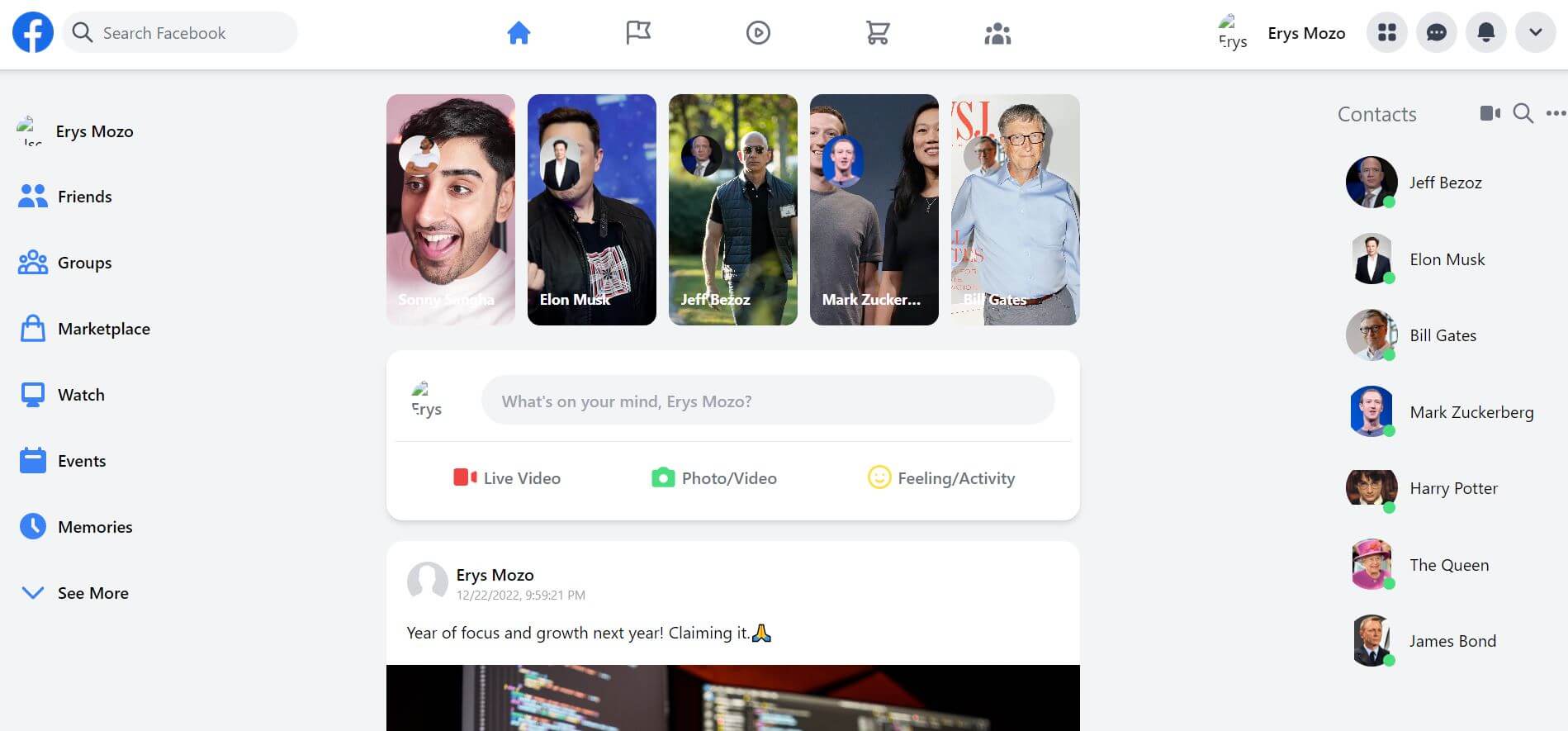Viewport: 1568px width, 731px height.
Task: Open the Messenger chat icon
Action: (1437, 33)
